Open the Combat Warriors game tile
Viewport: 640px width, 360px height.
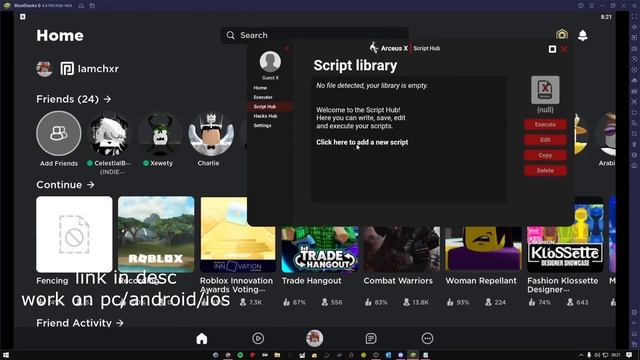pos(402,249)
